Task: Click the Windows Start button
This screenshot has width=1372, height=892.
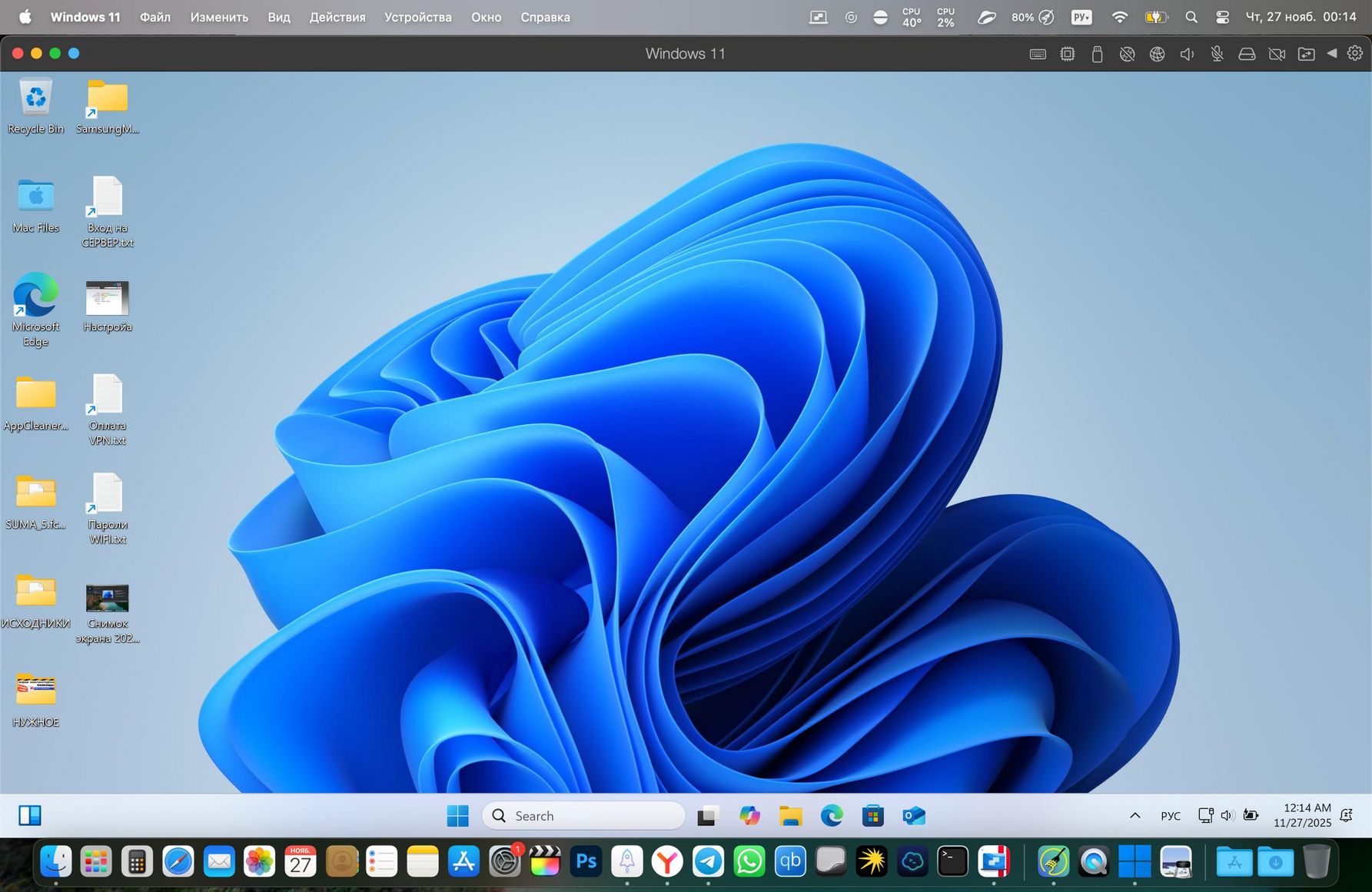Action: (457, 815)
